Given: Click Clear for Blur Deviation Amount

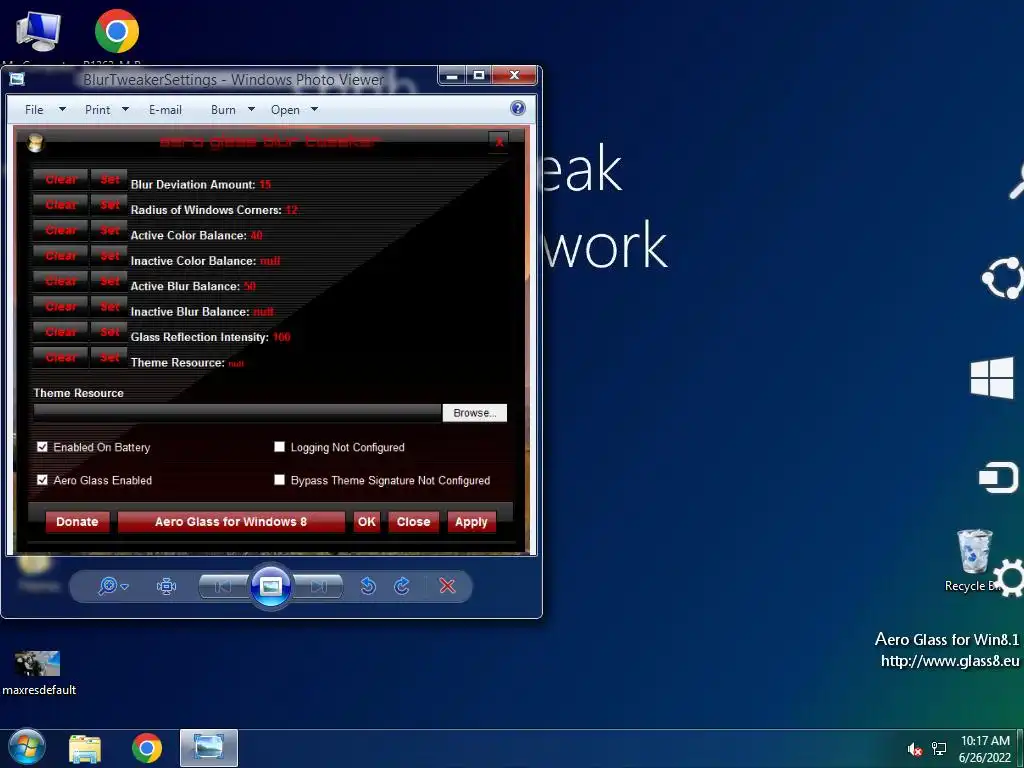Looking at the screenshot, I should (x=61, y=179).
